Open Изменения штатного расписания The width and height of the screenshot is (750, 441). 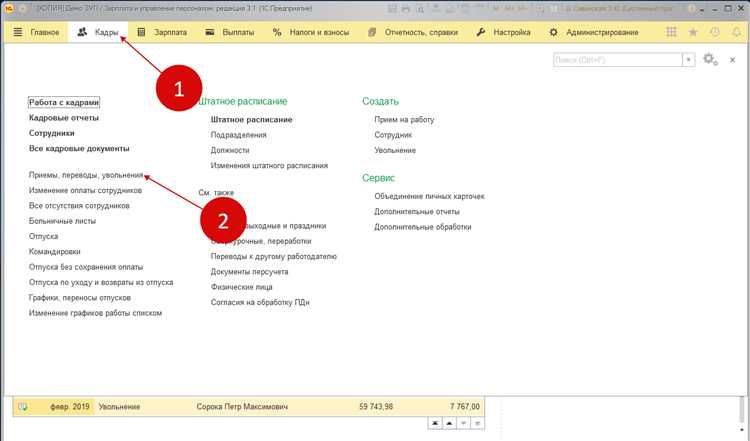point(269,165)
